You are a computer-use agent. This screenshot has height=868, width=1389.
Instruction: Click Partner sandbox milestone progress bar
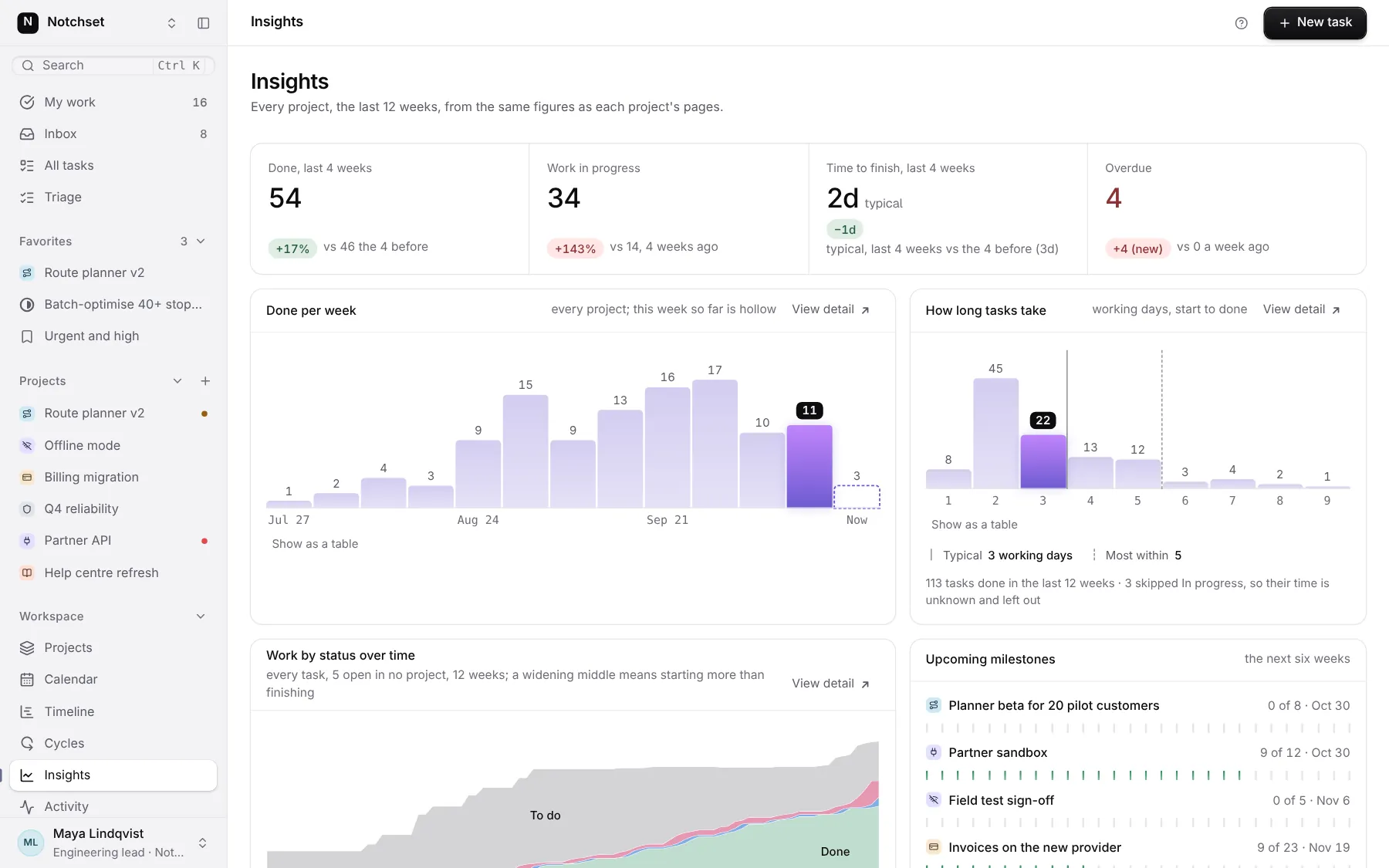click(x=1138, y=775)
